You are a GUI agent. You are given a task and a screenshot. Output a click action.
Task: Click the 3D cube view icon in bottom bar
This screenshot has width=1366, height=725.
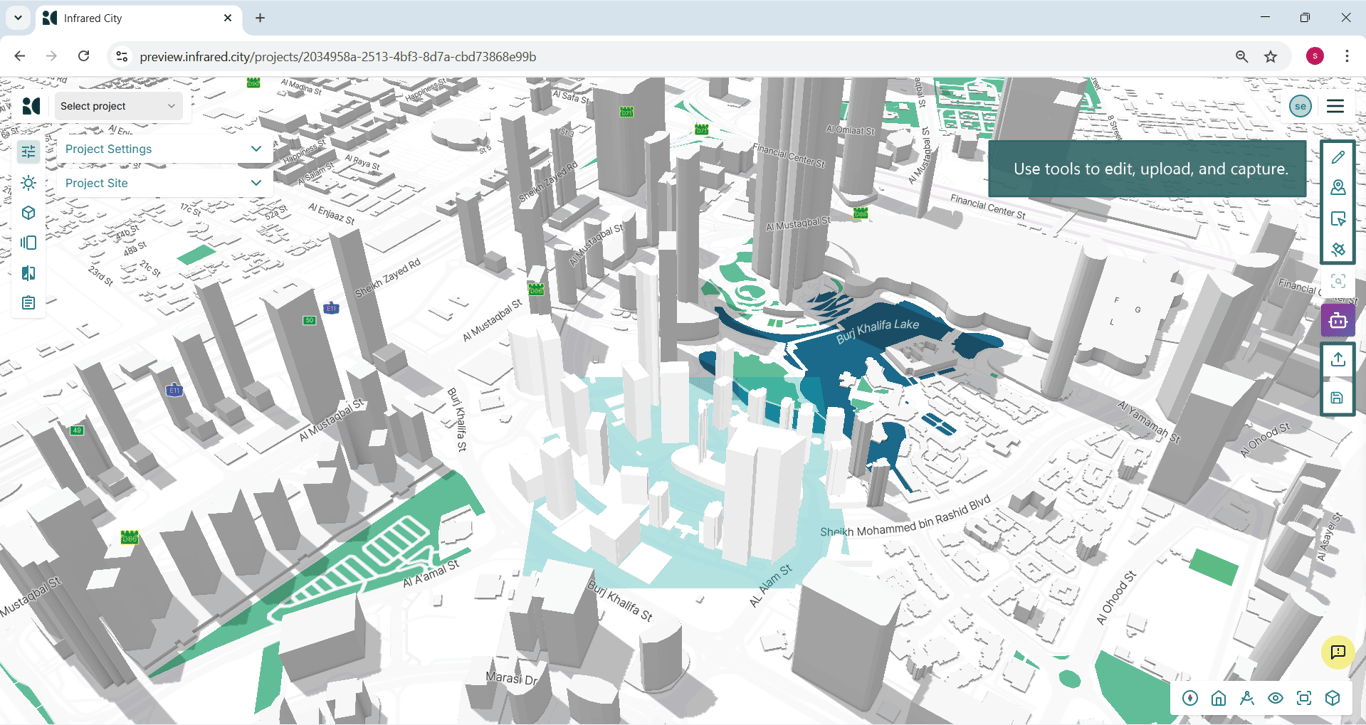pos(1333,698)
